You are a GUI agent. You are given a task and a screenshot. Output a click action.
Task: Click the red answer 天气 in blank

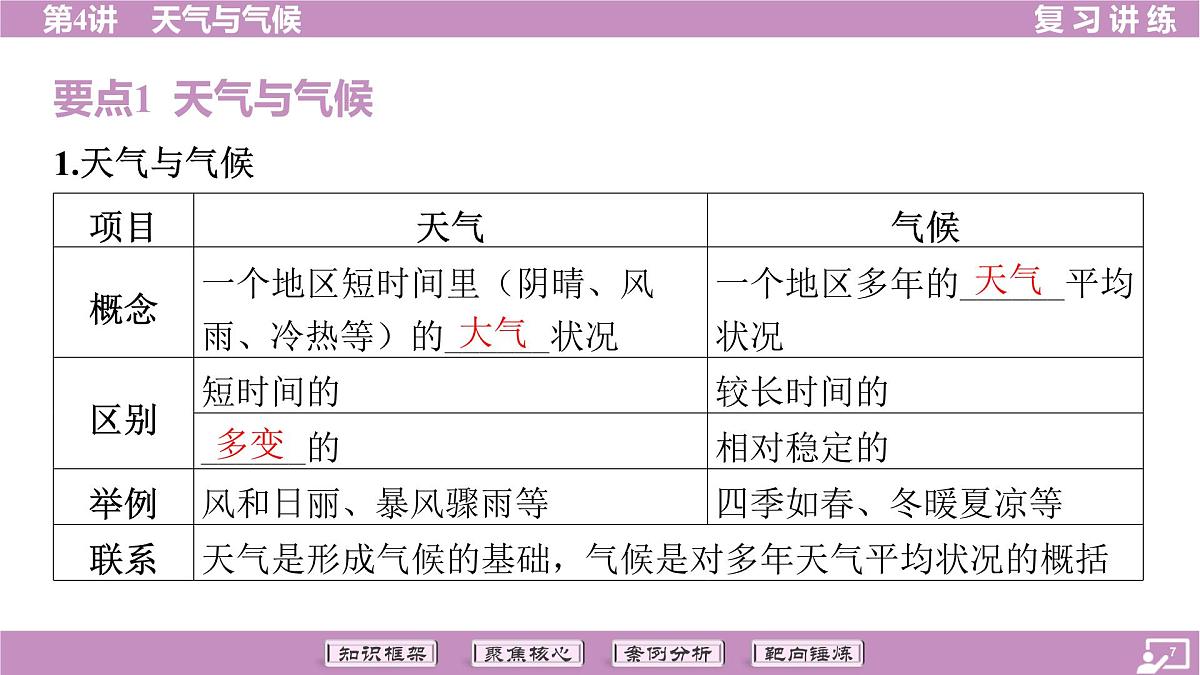pos(1008,280)
